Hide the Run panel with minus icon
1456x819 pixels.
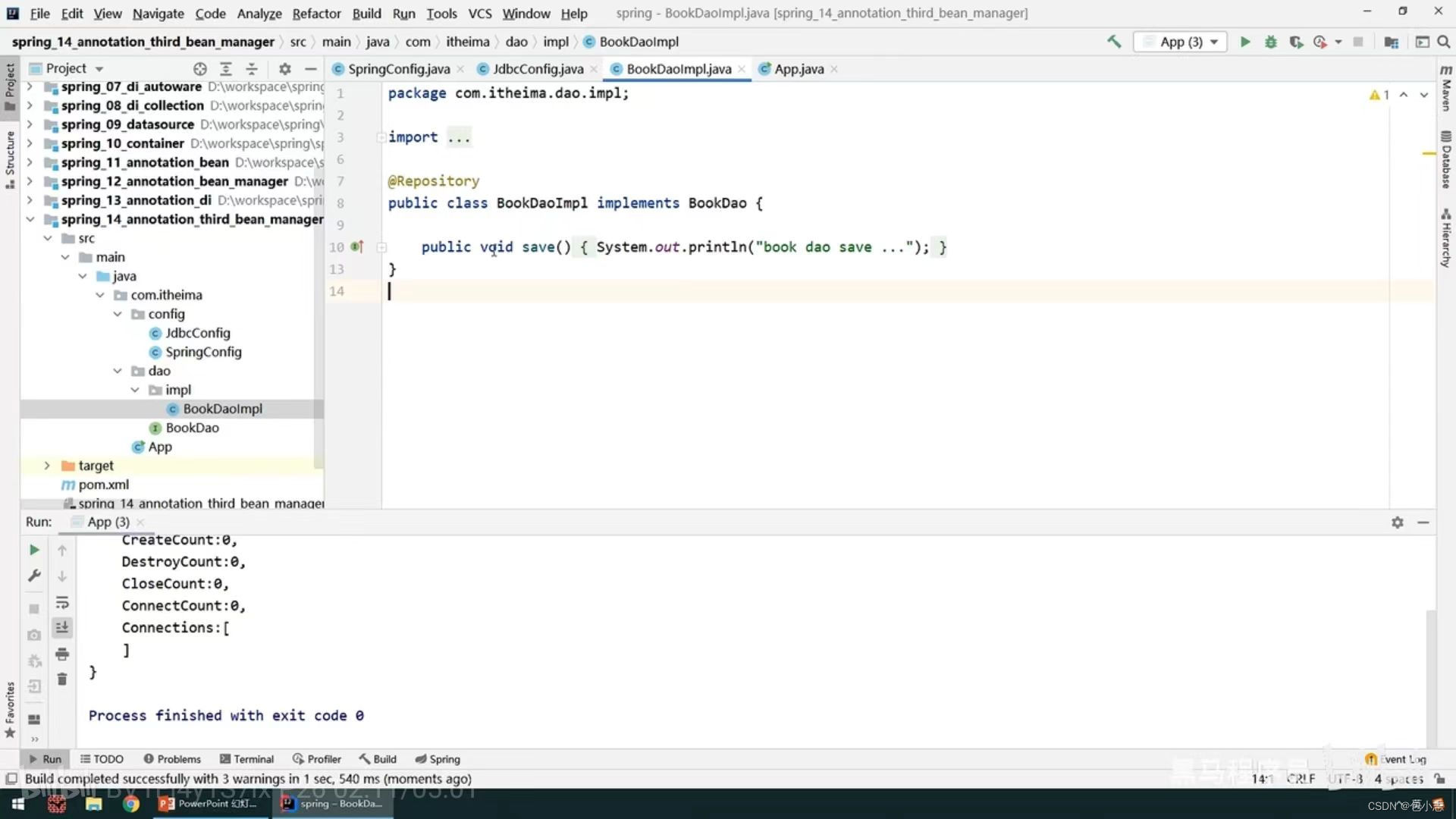tap(1423, 522)
